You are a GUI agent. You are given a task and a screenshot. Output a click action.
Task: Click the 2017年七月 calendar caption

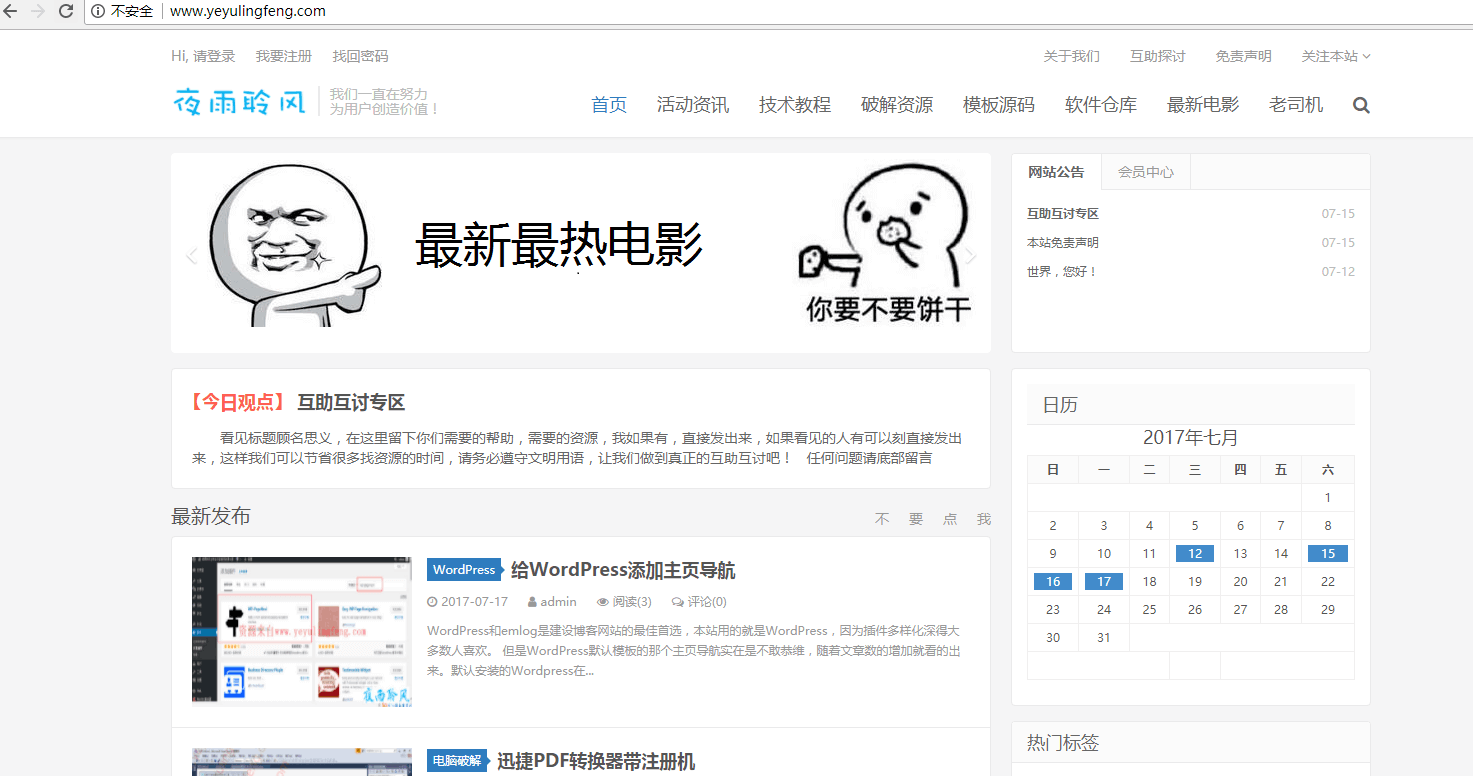click(x=1191, y=438)
